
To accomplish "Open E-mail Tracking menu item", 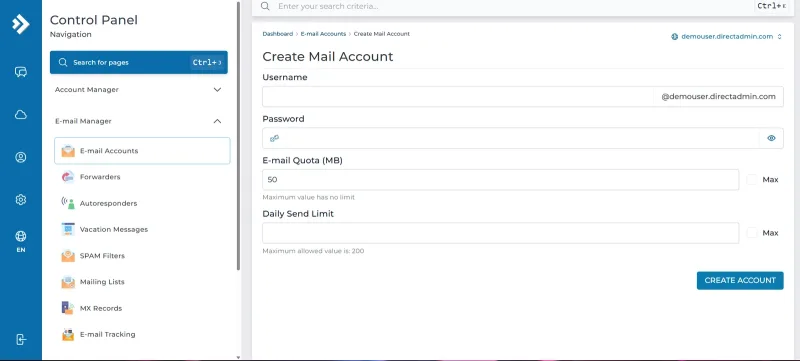I will coord(142,334).
